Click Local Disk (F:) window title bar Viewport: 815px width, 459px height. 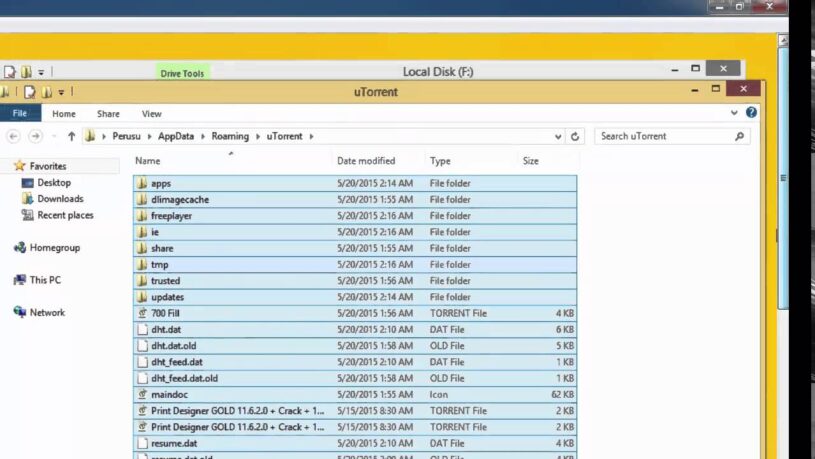coord(438,72)
